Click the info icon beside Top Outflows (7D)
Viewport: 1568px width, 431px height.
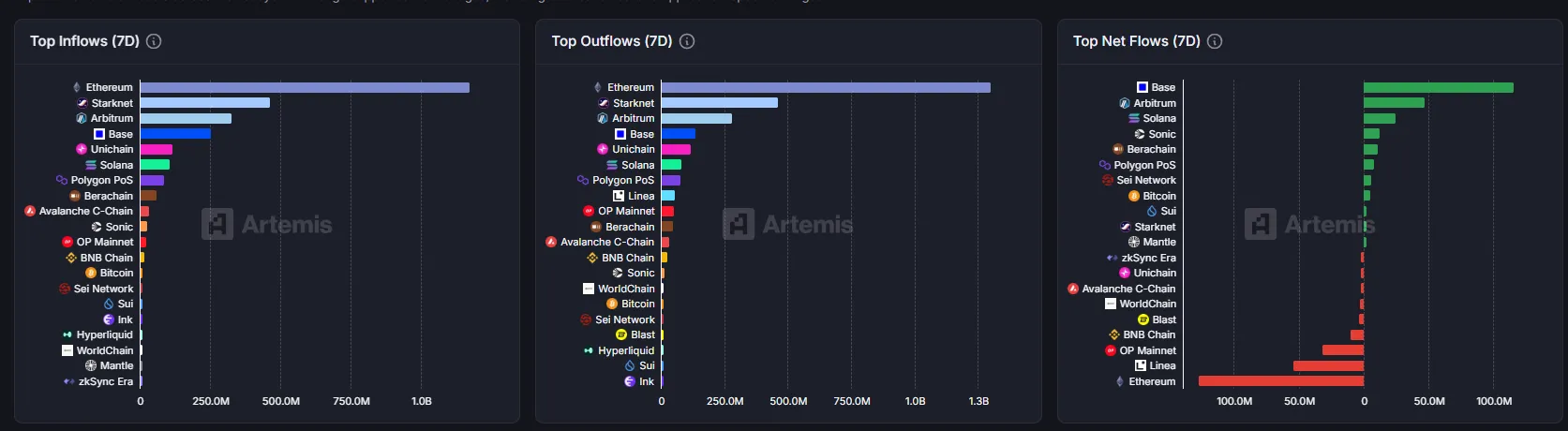pyautogui.click(x=687, y=41)
